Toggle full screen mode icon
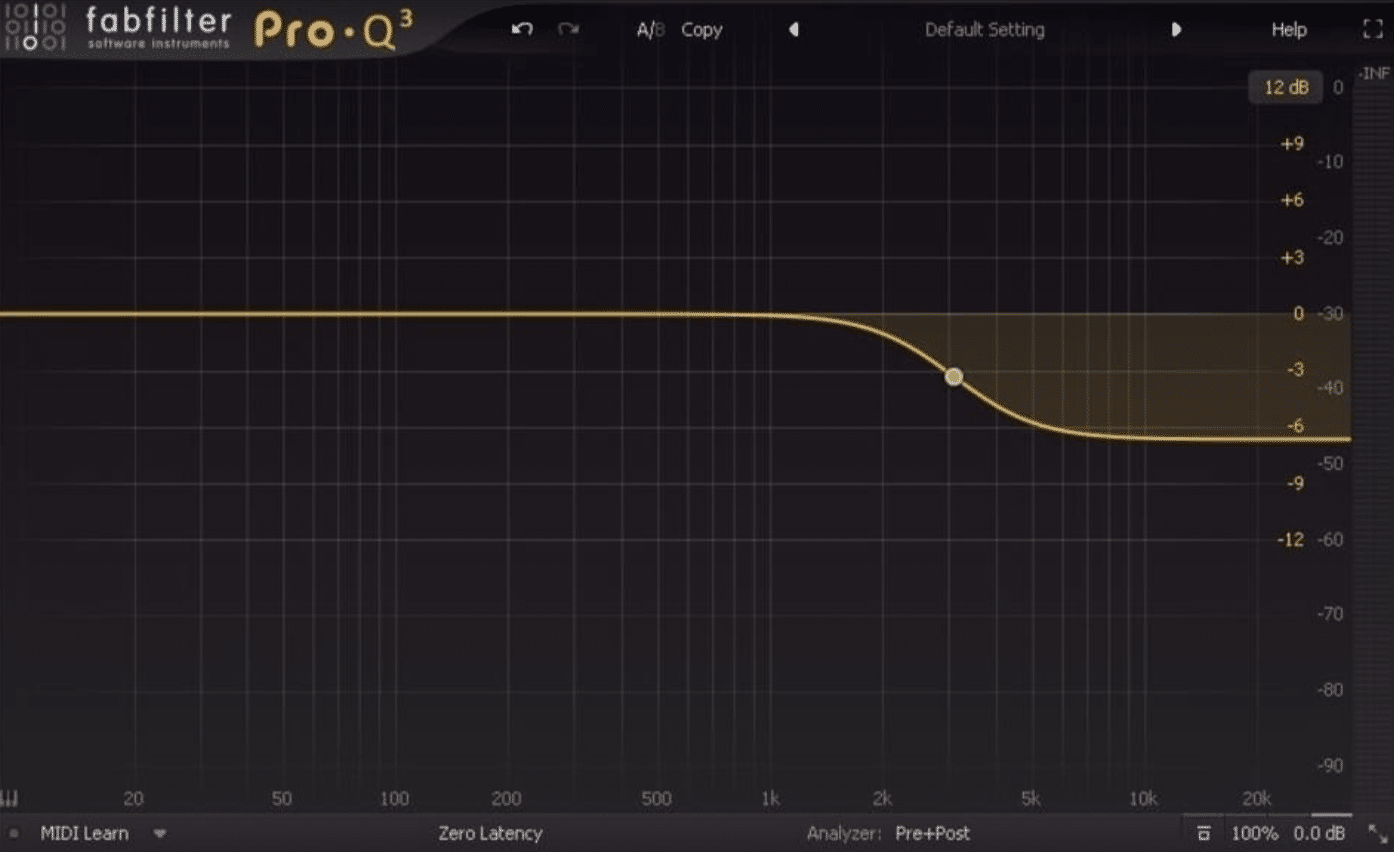This screenshot has width=1394, height=852. tap(1373, 30)
